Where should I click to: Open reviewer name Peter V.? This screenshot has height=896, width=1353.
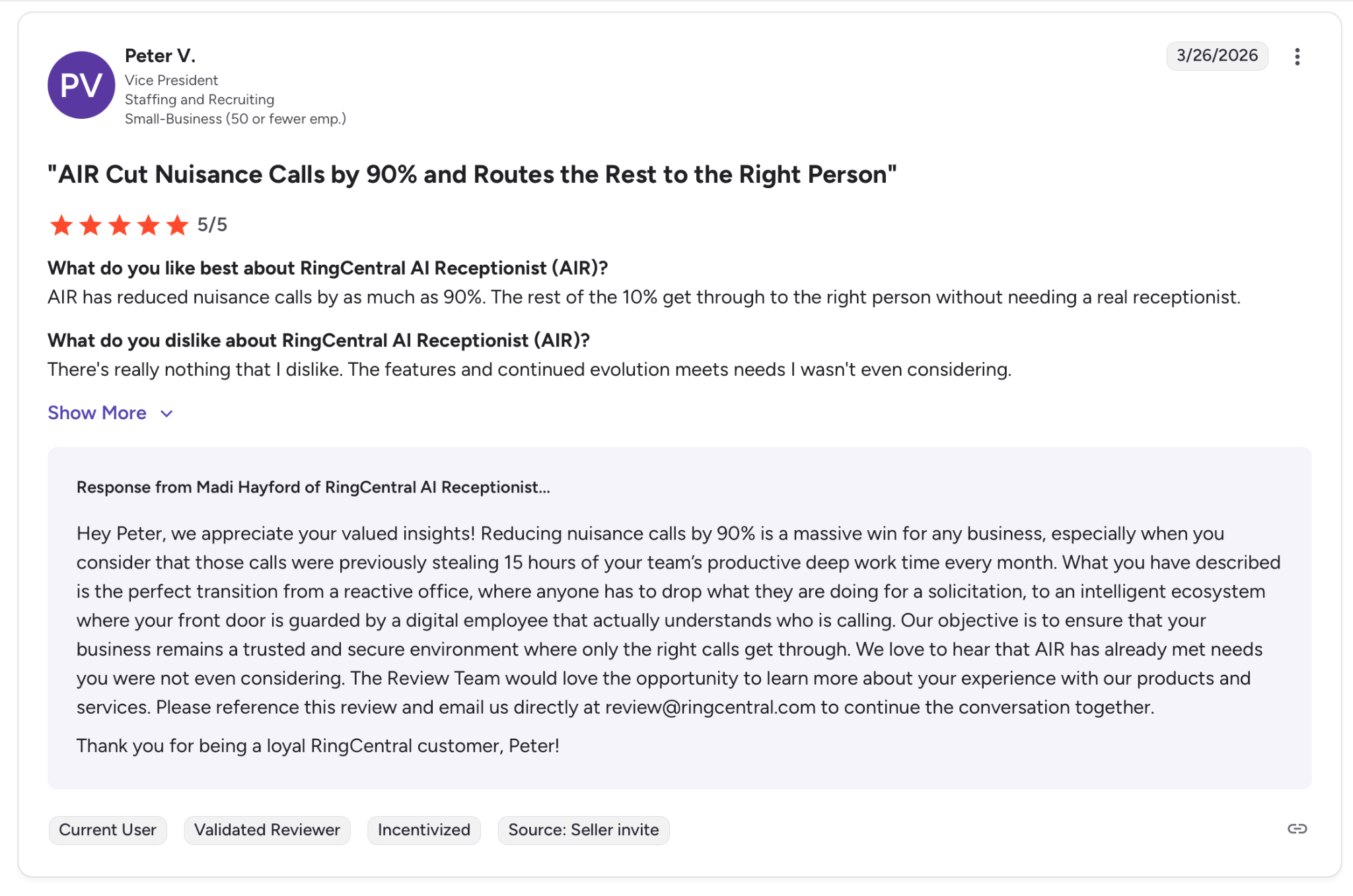coord(160,55)
